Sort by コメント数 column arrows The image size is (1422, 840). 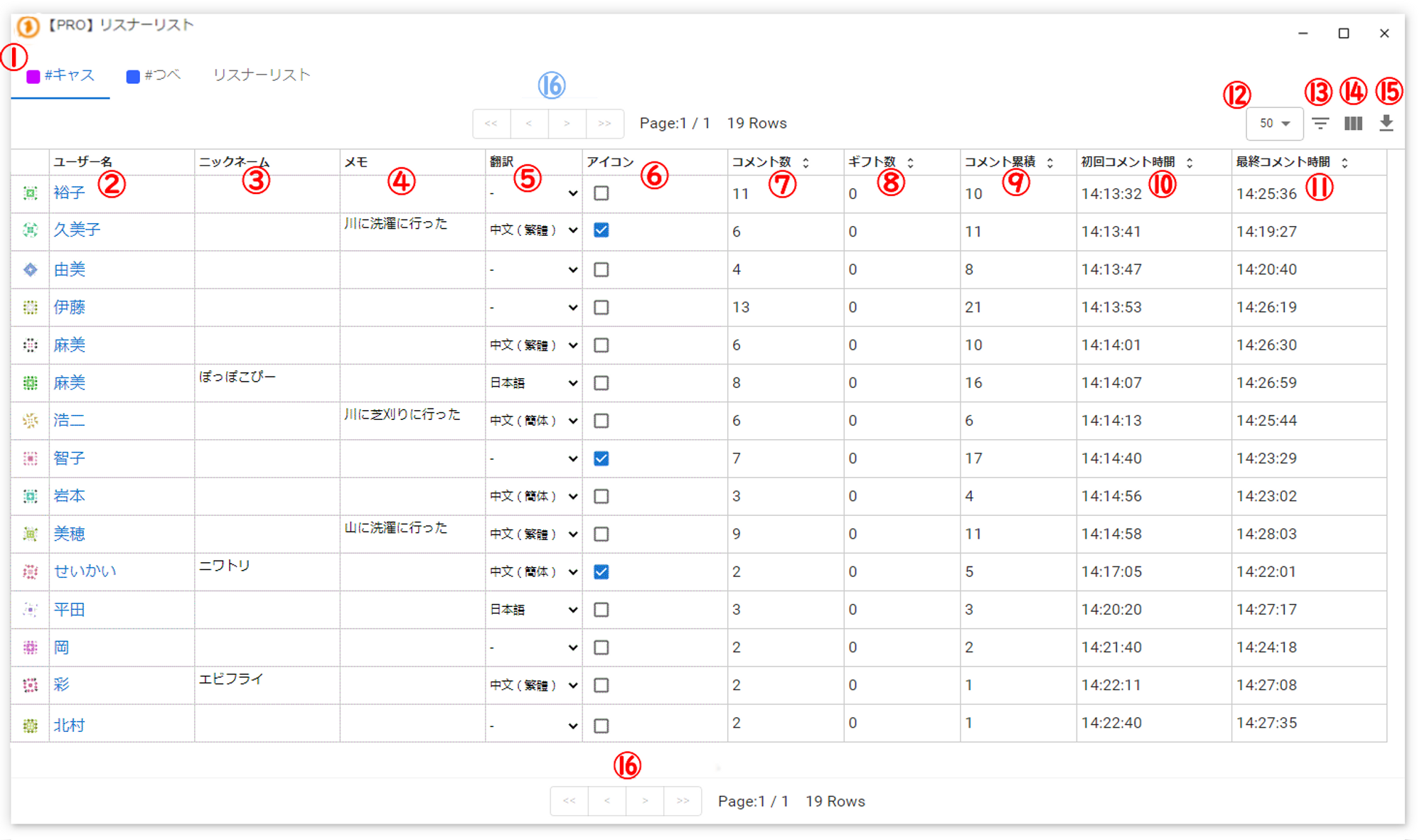[x=806, y=163]
